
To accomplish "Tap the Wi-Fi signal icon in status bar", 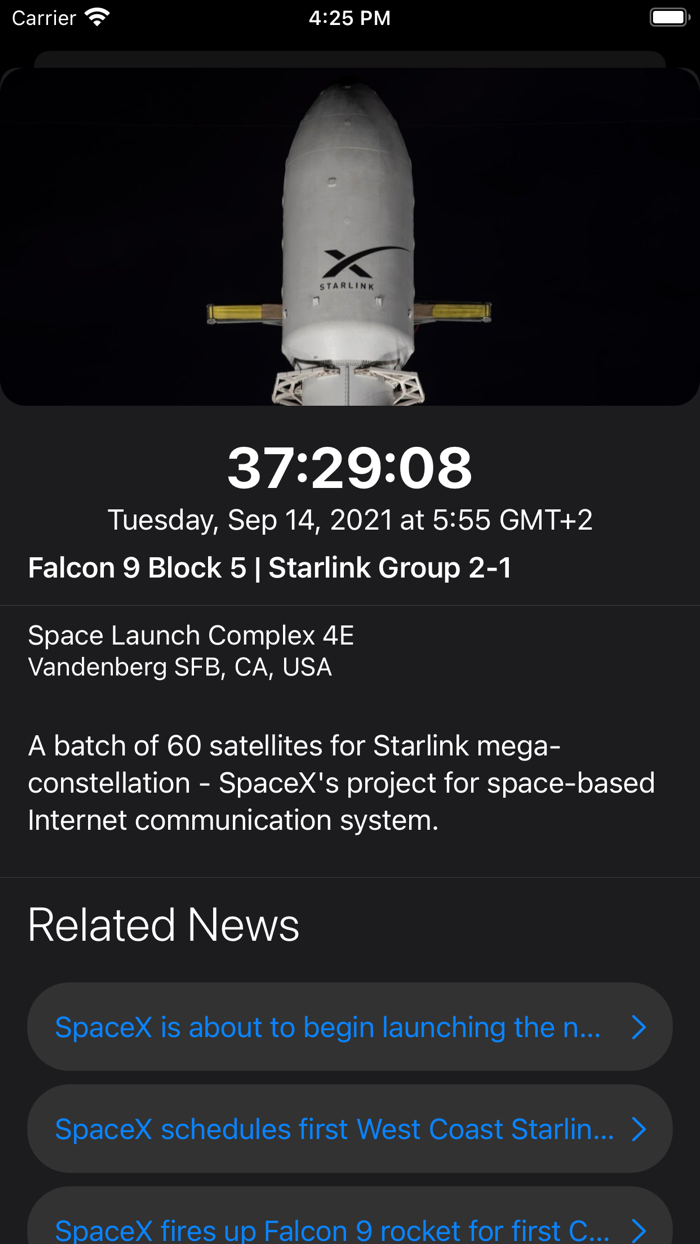I will 97,18.
